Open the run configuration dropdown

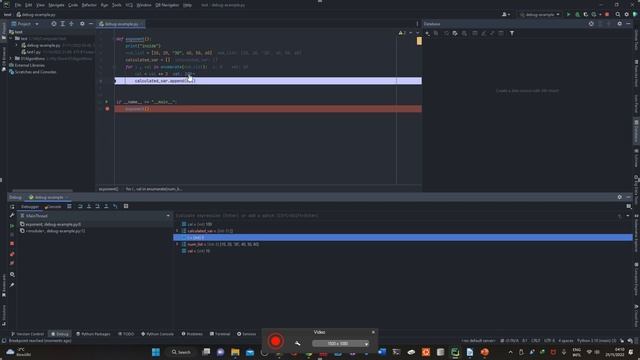click(540, 15)
